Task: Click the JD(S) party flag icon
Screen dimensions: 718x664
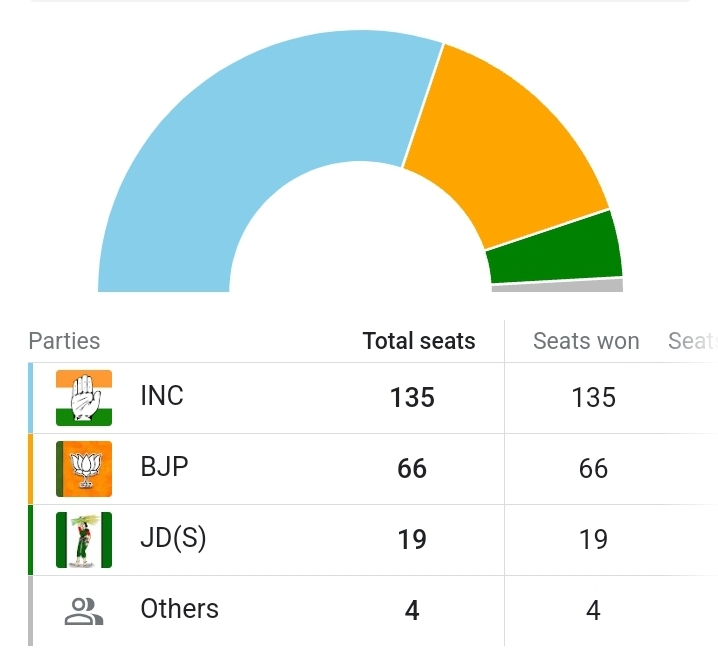Action: click(x=84, y=540)
